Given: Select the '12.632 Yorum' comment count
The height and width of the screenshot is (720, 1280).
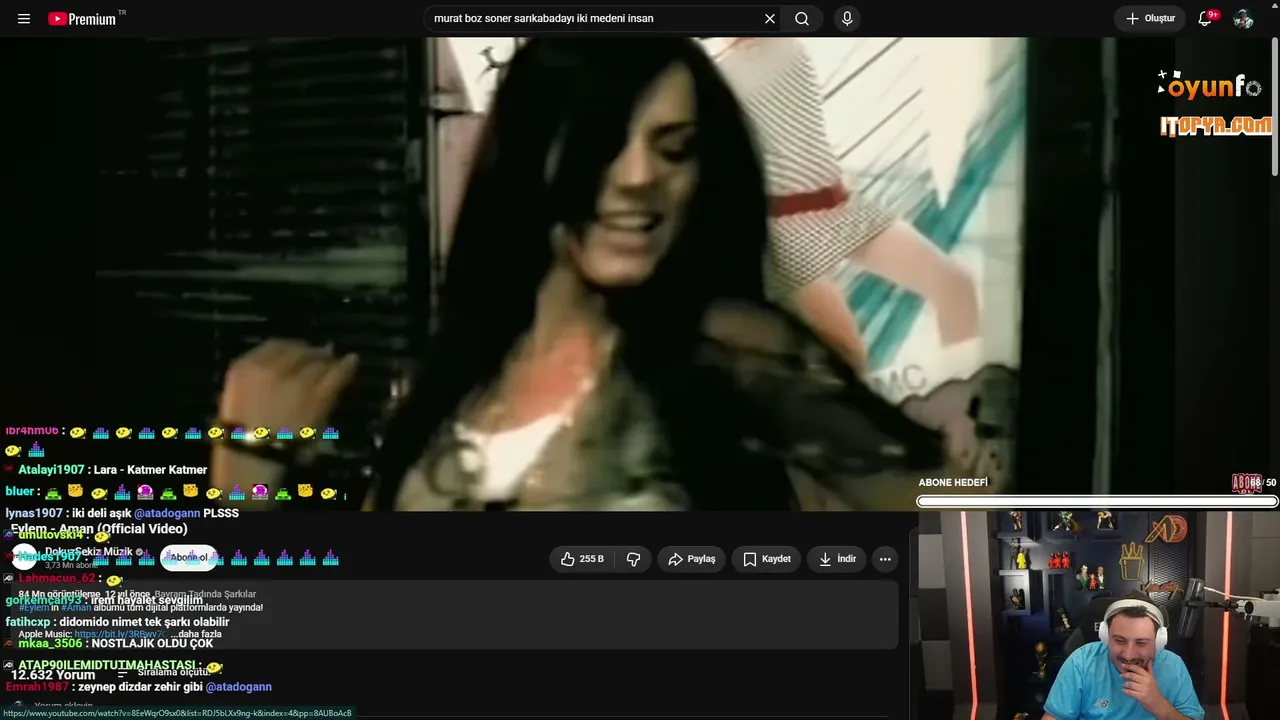Looking at the screenshot, I should 53,675.
